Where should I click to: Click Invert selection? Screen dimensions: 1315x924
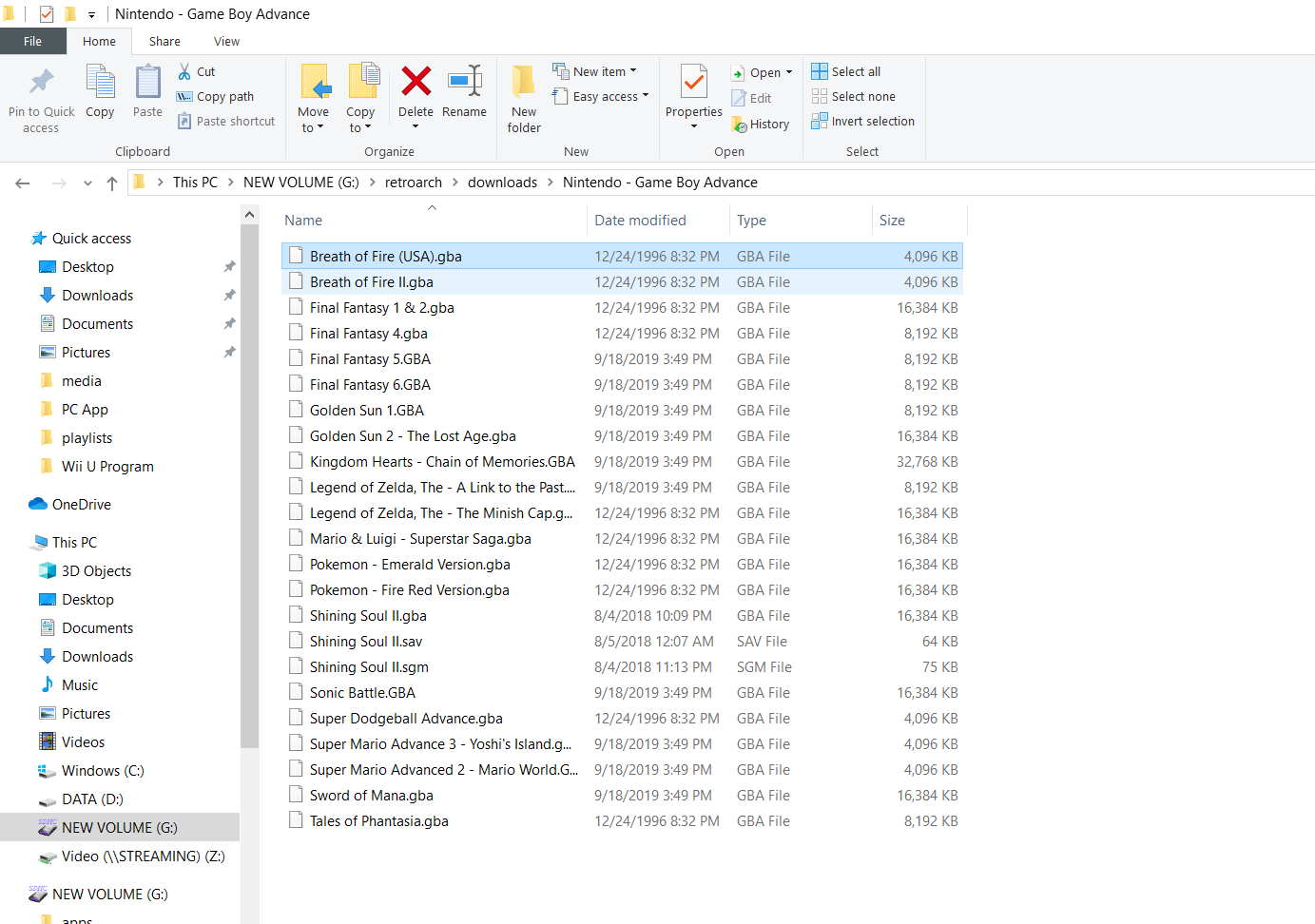[x=863, y=121]
